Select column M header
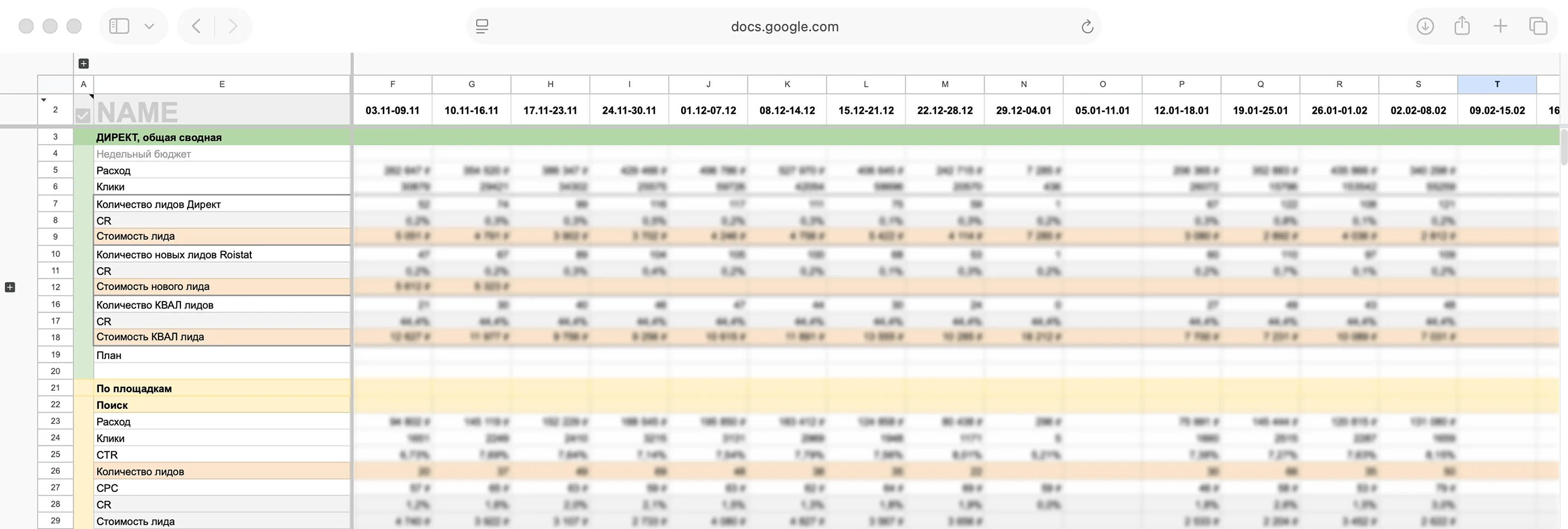The width and height of the screenshot is (1568, 529). click(x=945, y=84)
